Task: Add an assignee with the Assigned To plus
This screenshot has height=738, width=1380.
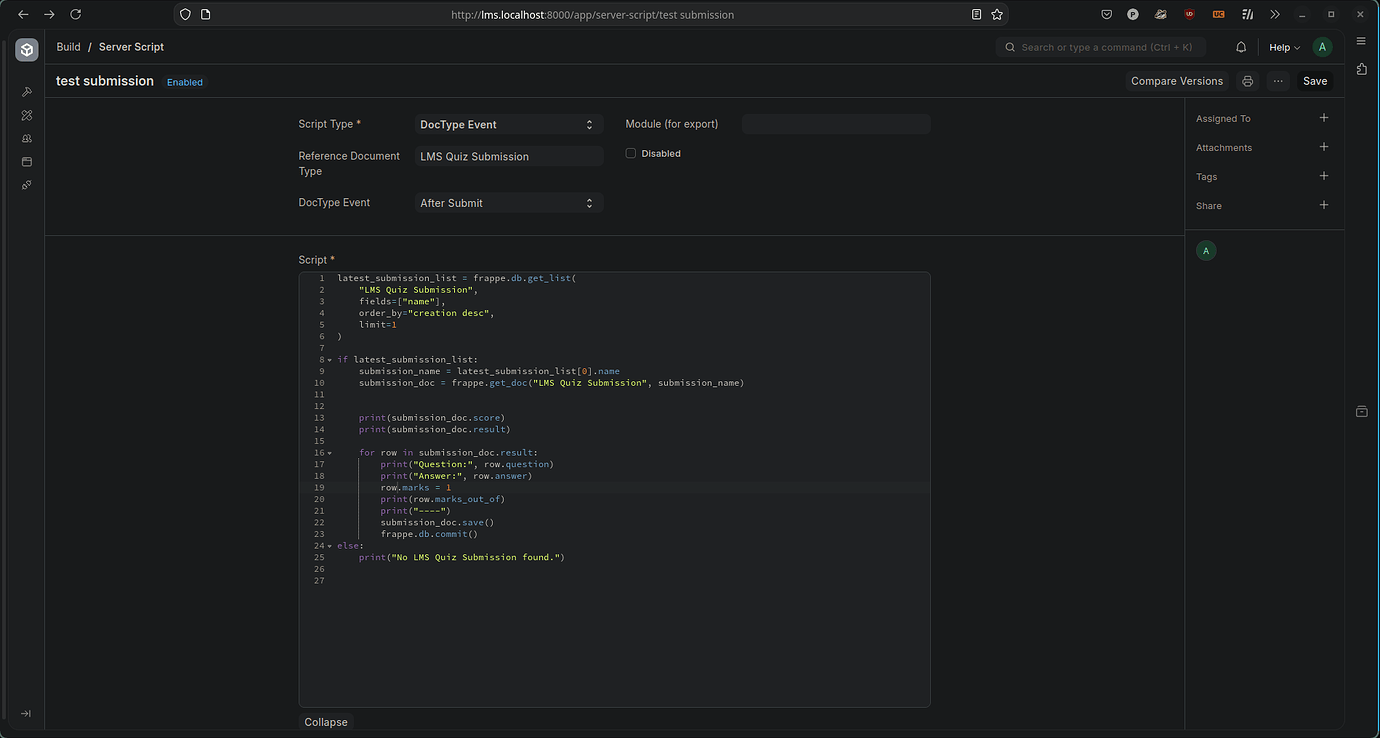Action: pos(1324,118)
